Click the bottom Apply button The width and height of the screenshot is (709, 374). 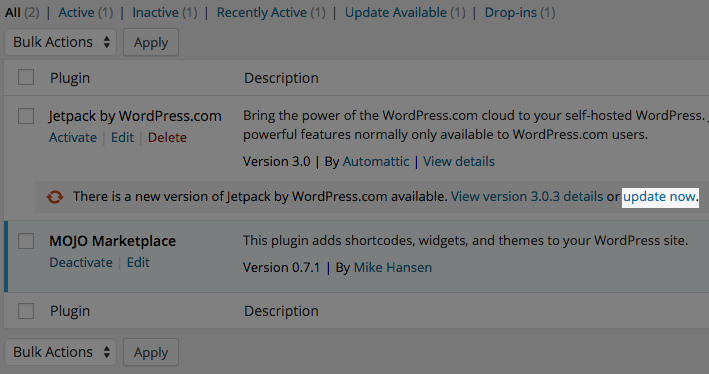click(151, 352)
